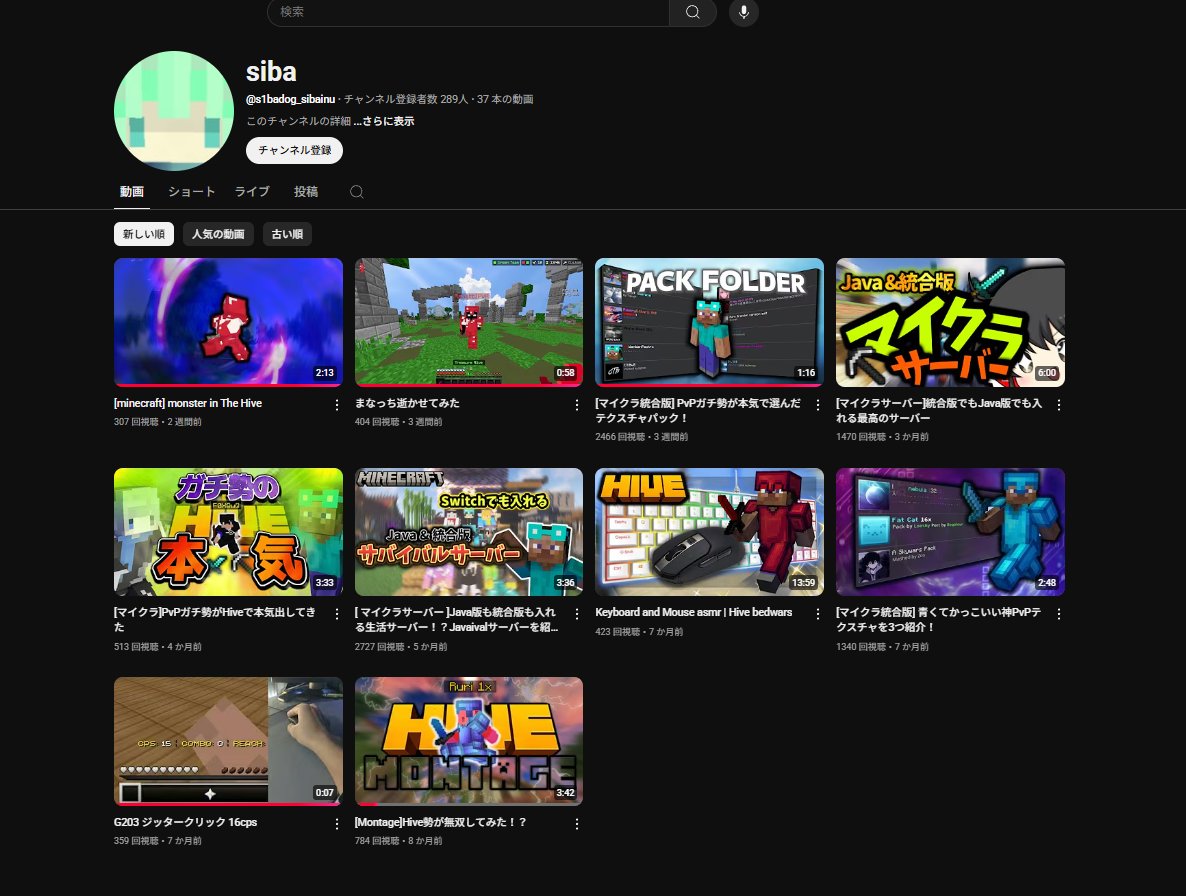Open title link まなっち逝かせてみた

tap(407, 403)
